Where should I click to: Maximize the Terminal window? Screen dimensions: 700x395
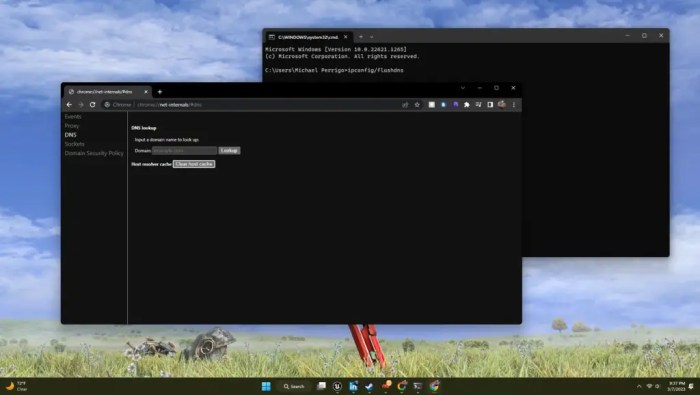point(644,36)
